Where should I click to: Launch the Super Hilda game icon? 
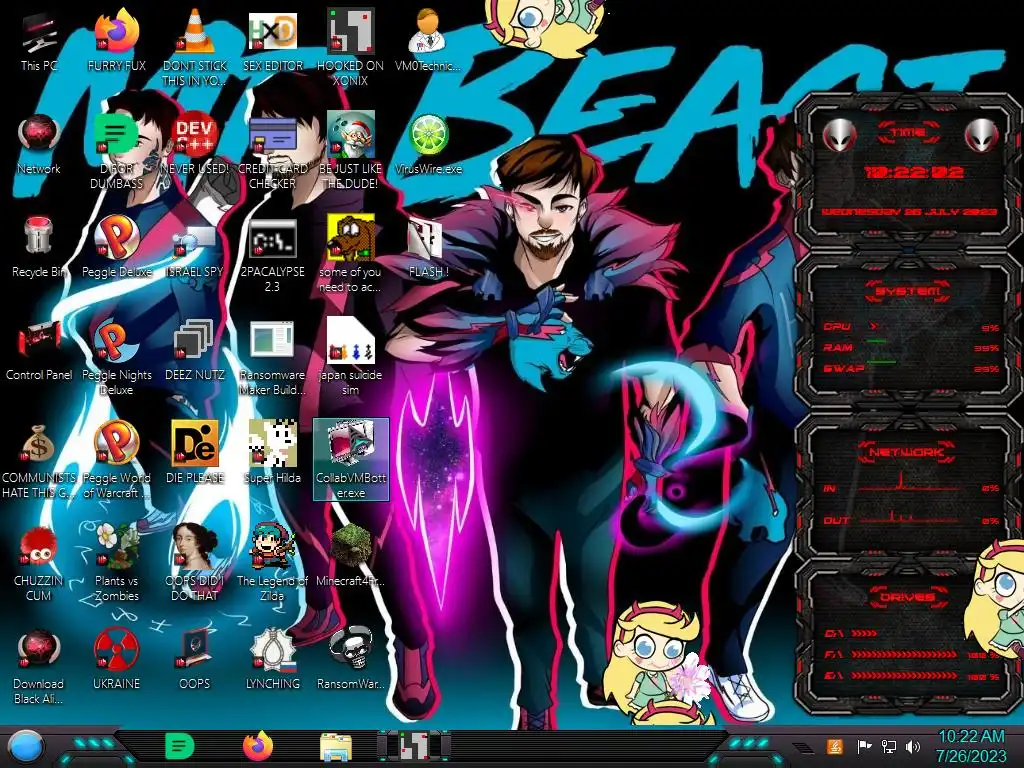tap(273, 453)
